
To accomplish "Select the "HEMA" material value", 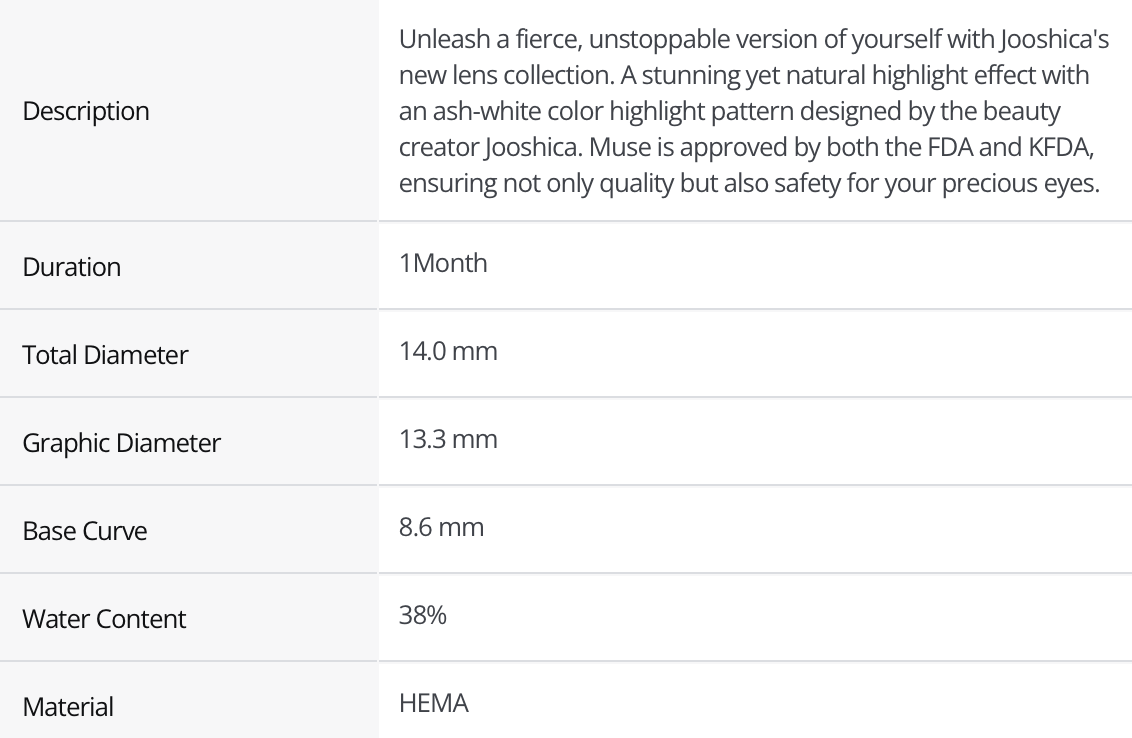I will [434, 703].
